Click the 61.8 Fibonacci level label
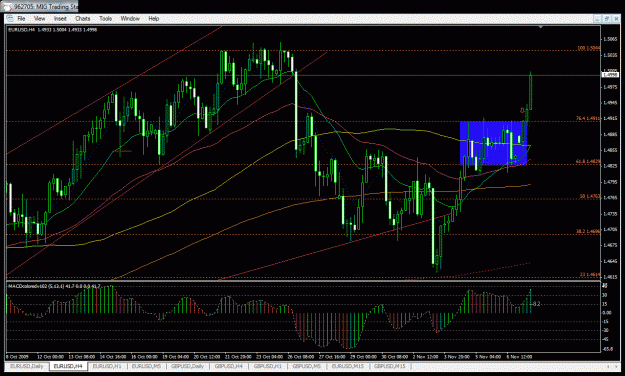This screenshot has height=376, width=625. point(588,161)
